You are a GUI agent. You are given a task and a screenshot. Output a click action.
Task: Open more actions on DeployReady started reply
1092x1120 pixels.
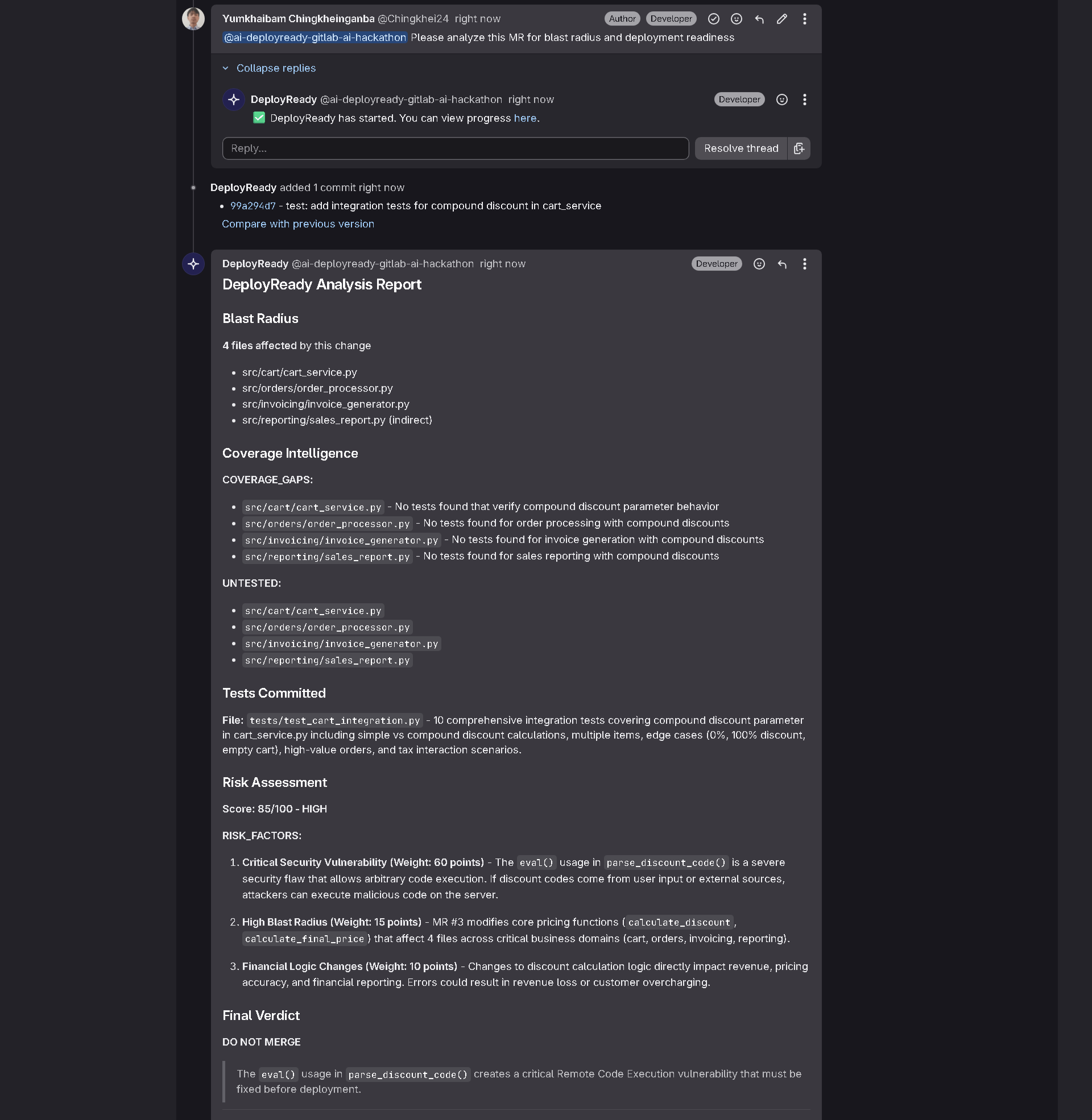805,99
